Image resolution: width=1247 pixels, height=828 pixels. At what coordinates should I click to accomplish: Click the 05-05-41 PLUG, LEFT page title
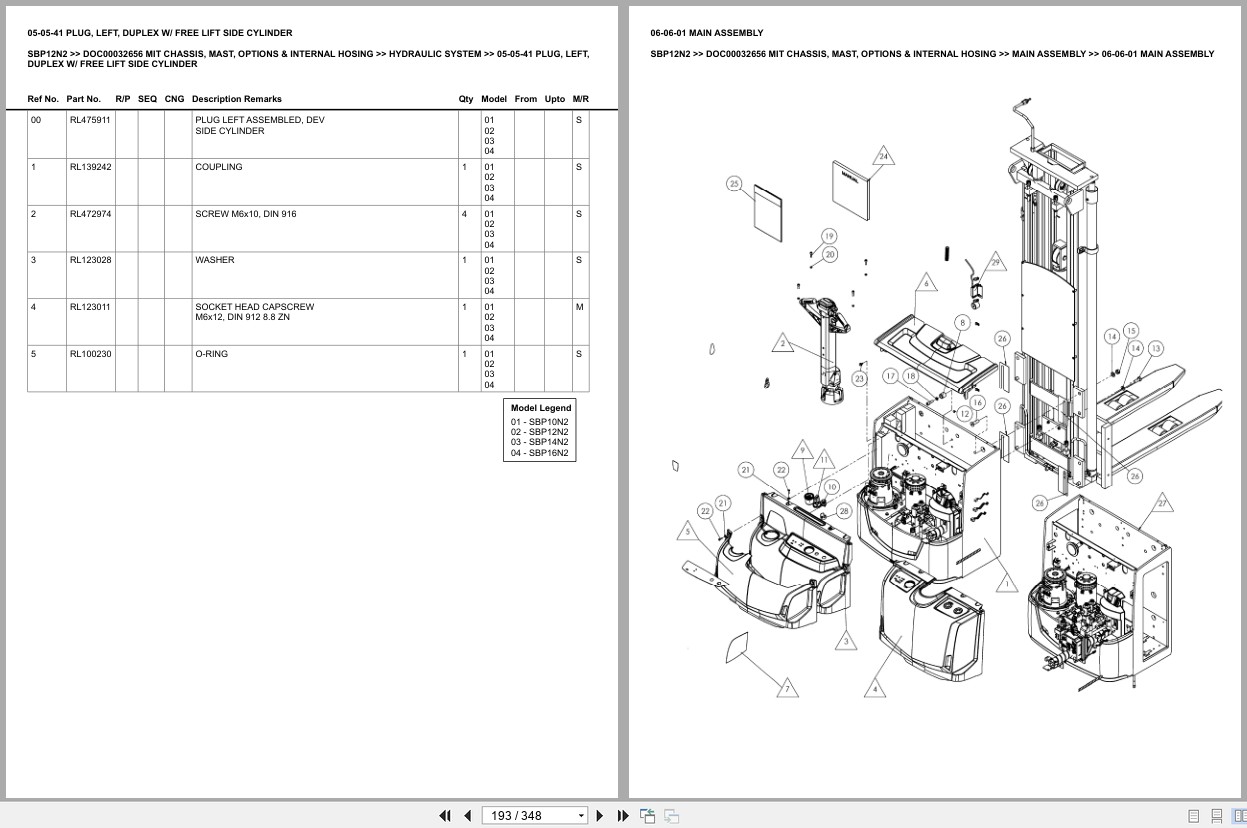[x=160, y=33]
